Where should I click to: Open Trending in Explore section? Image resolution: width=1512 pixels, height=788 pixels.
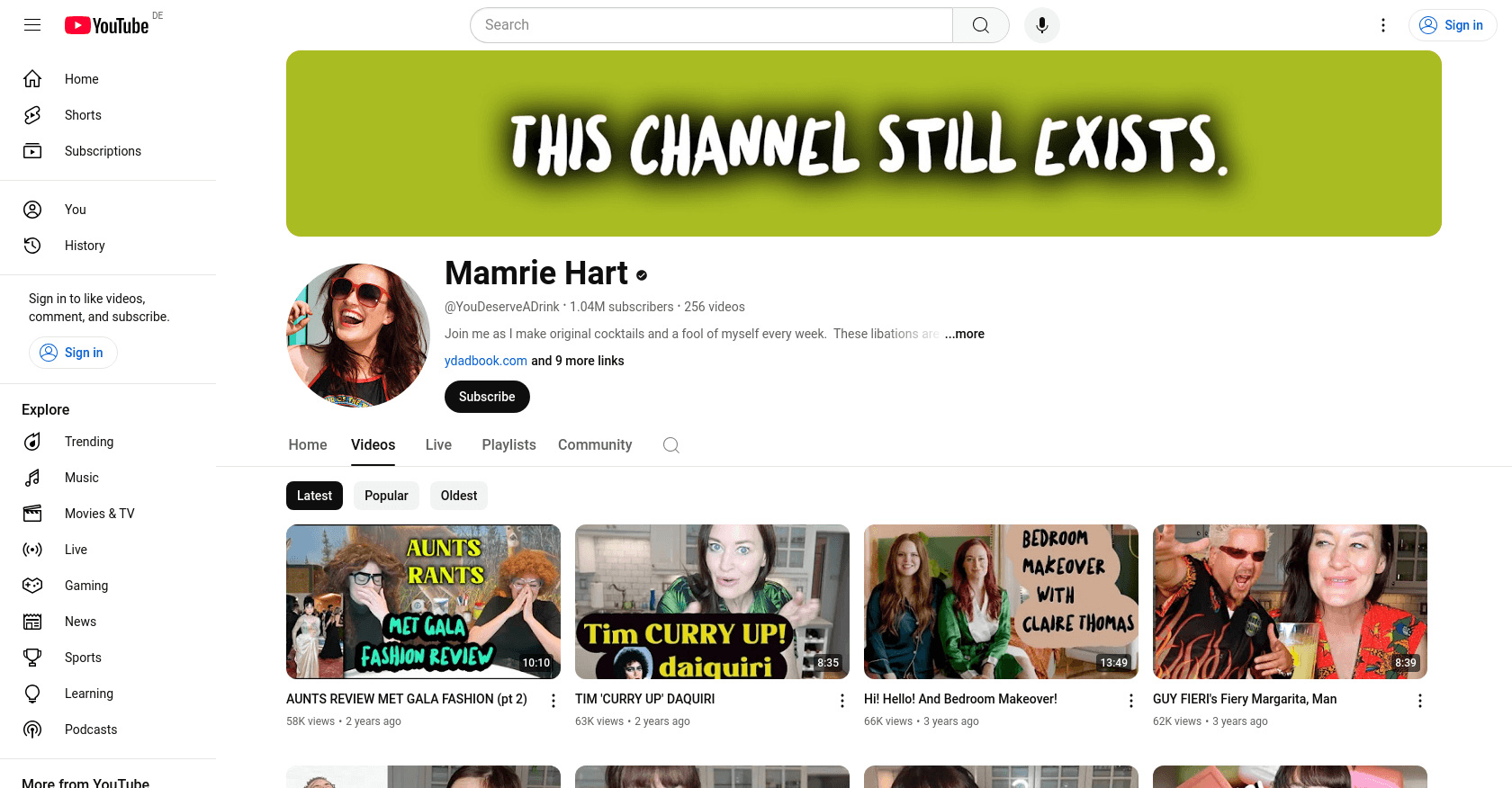(89, 442)
